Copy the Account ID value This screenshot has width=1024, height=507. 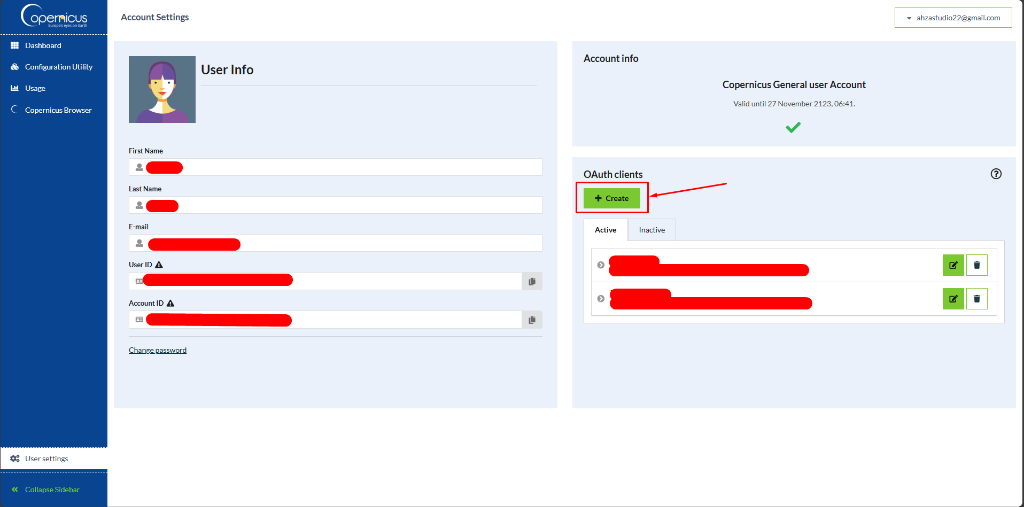click(x=532, y=319)
